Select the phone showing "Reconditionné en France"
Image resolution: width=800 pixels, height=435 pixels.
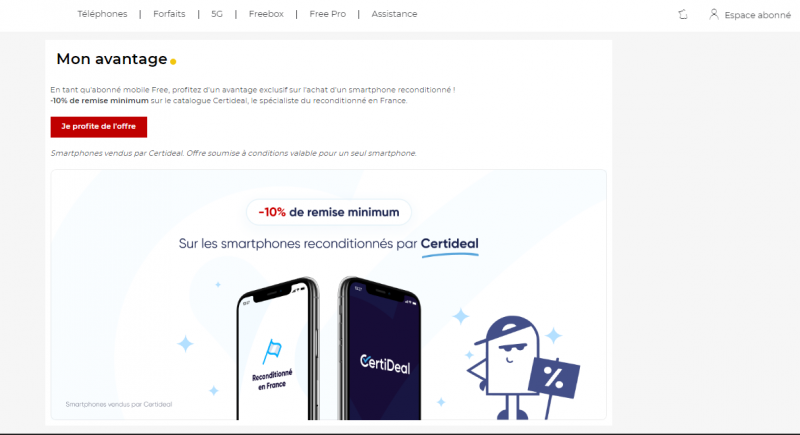(x=272, y=350)
